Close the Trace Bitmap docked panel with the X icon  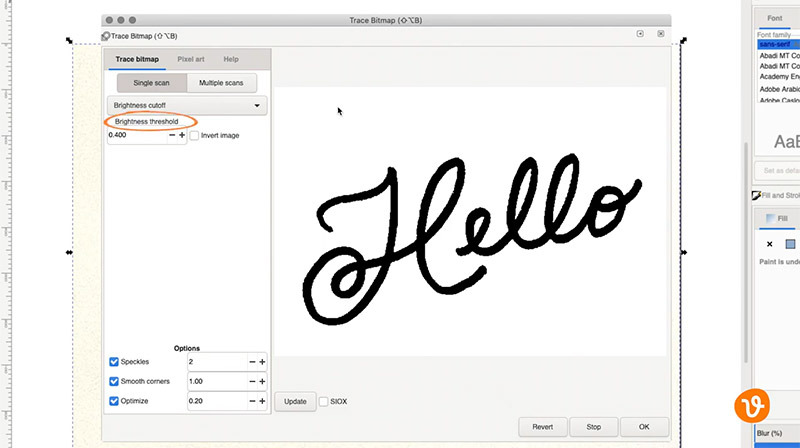(x=661, y=34)
